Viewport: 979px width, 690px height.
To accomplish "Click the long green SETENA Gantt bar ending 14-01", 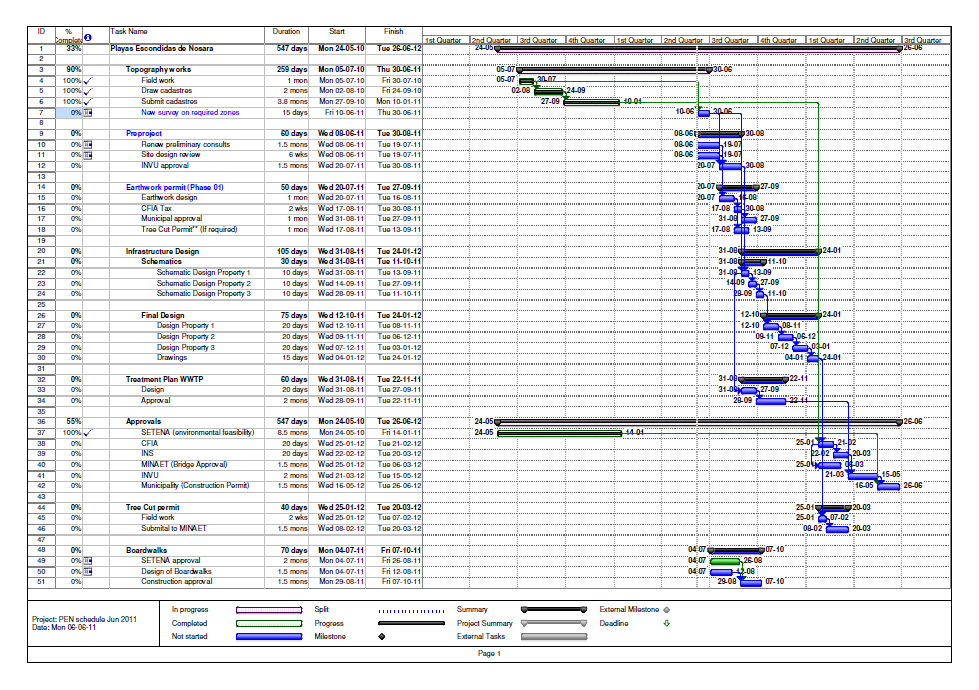I will pyautogui.click(x=559, y=433).
